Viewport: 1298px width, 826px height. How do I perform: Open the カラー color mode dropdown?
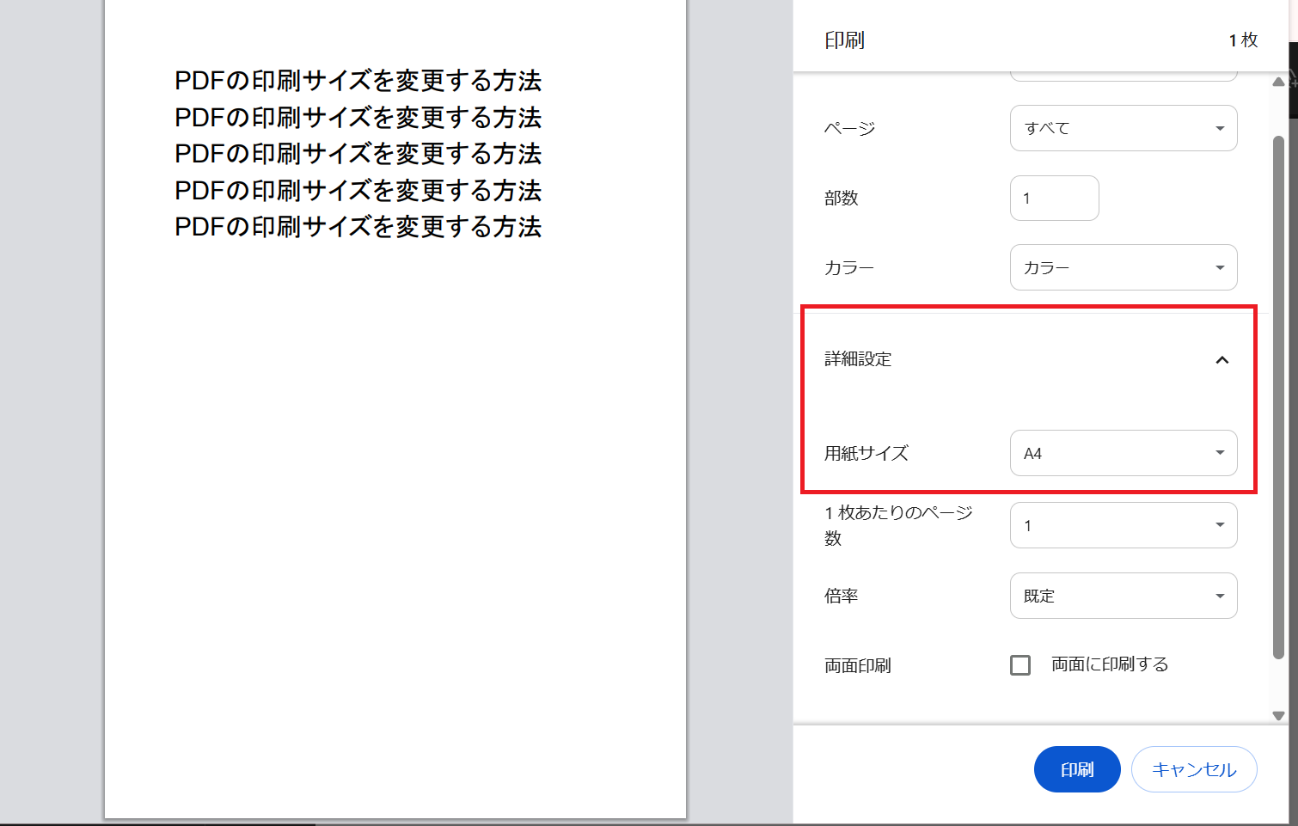1123,267
